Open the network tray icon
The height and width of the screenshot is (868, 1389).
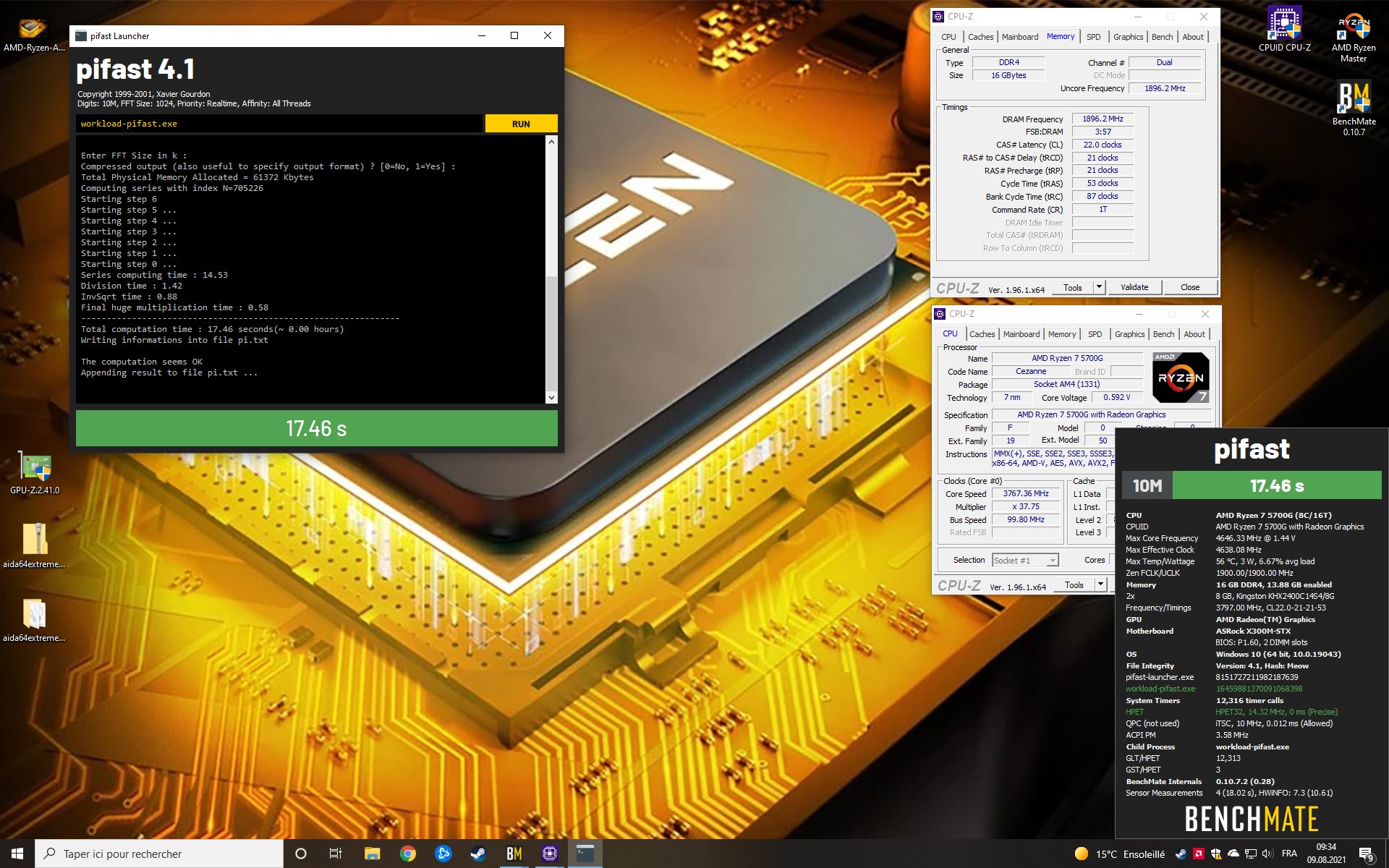1251,854
